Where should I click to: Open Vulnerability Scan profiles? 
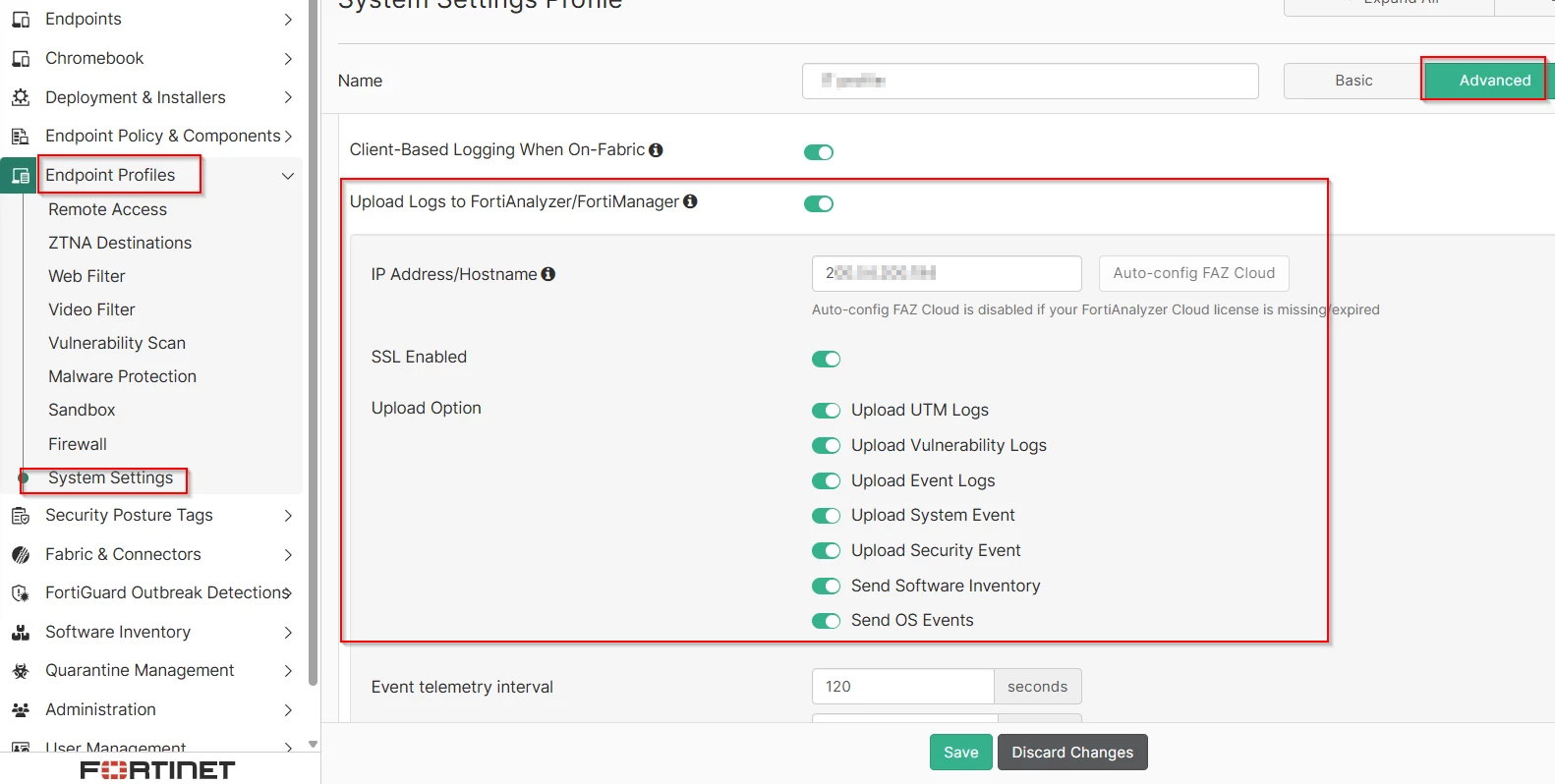click(117, 343)
